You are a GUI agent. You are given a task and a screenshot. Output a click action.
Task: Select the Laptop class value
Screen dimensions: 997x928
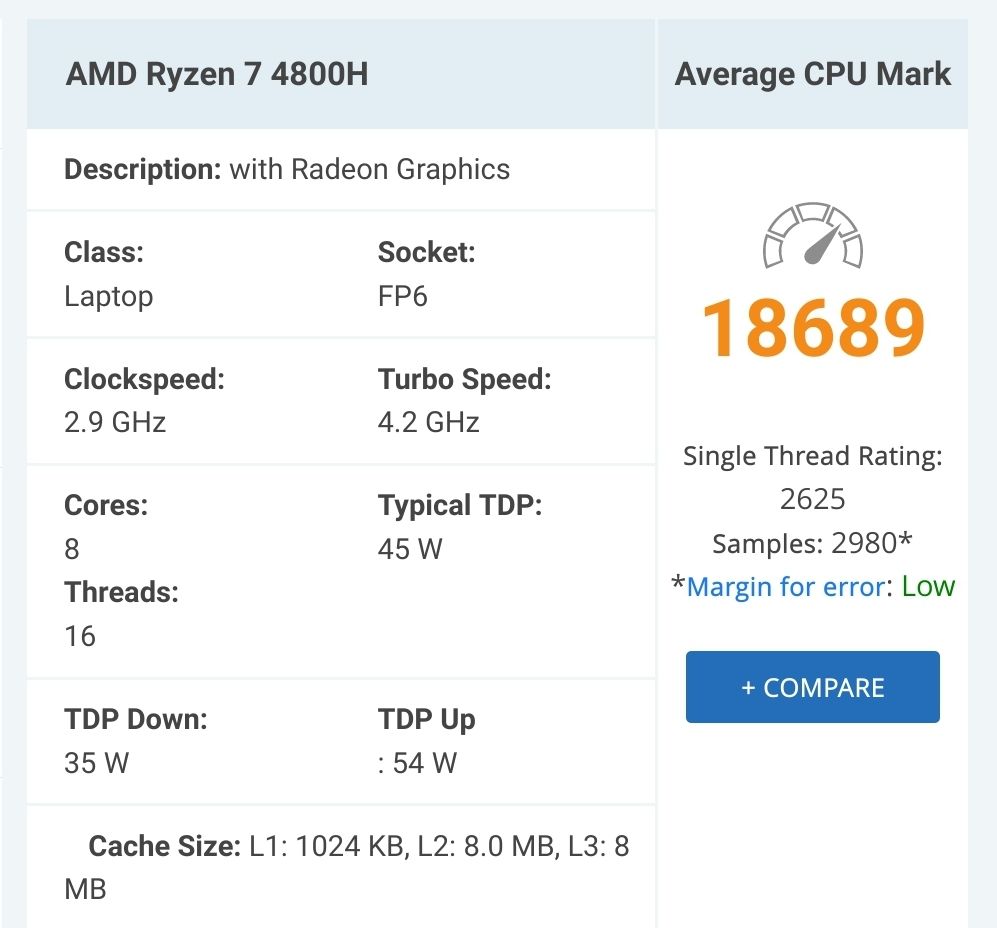click(109, 296)
